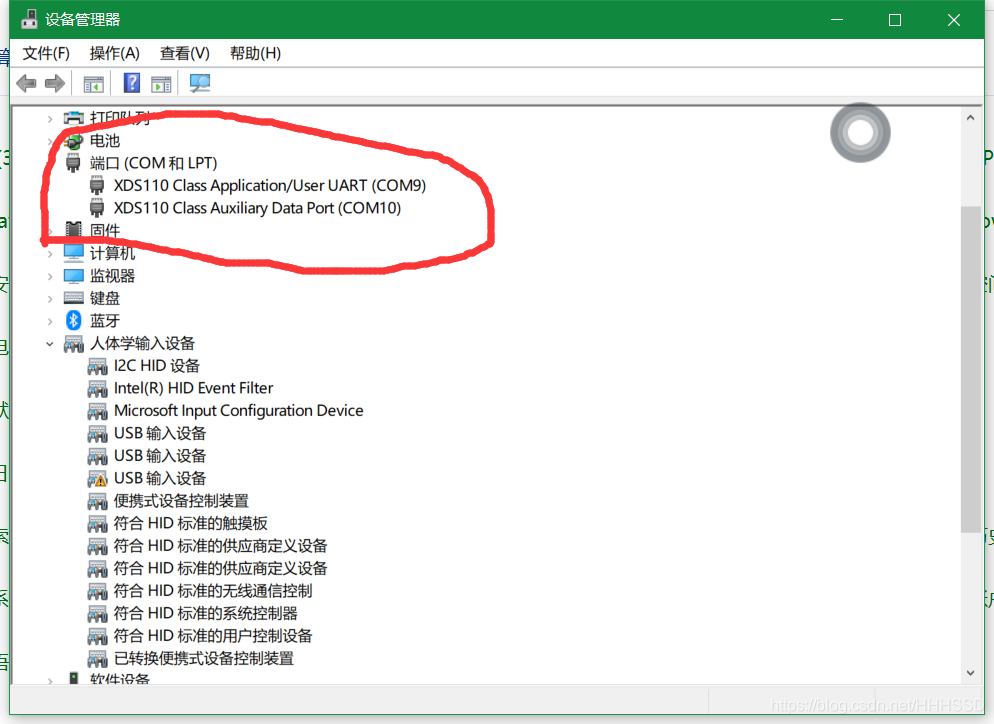Viewport: 994px width, 724px height.
Task: Select Microsoft Input Configuration Device entry
Action: [238, 411]
